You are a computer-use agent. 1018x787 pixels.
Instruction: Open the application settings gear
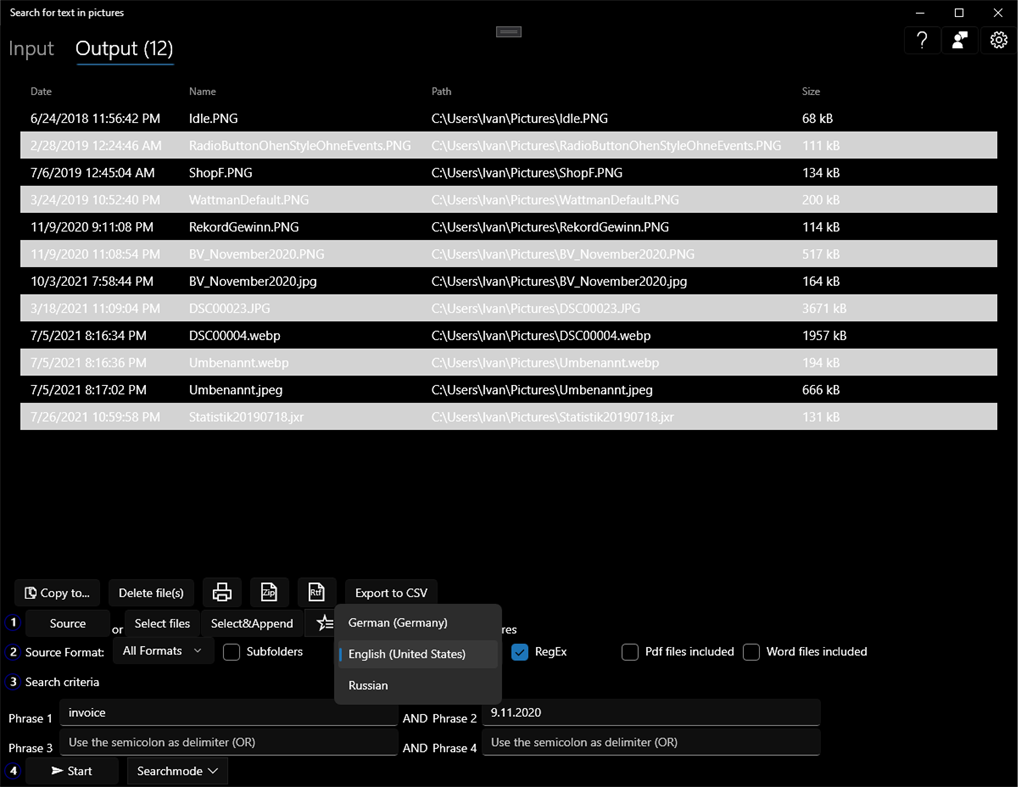click(x=997, y=40)
